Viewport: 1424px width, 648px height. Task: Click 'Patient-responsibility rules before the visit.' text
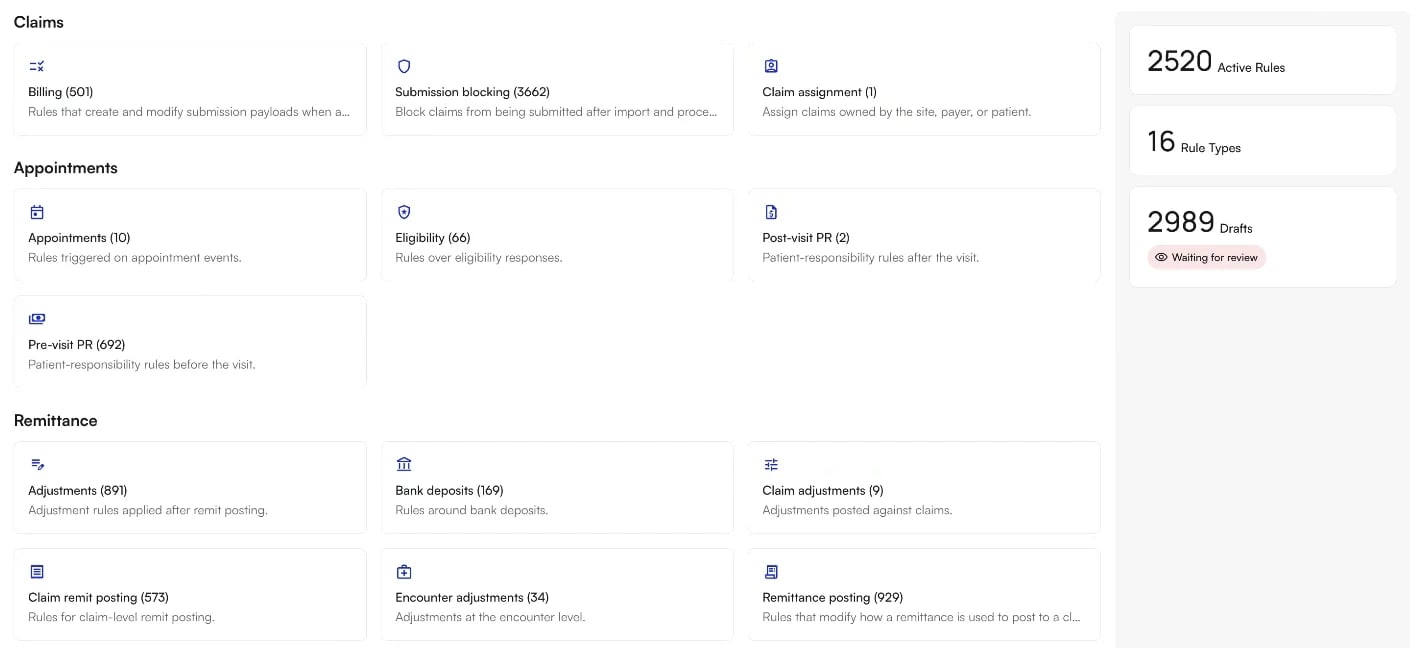coord(142,365)
